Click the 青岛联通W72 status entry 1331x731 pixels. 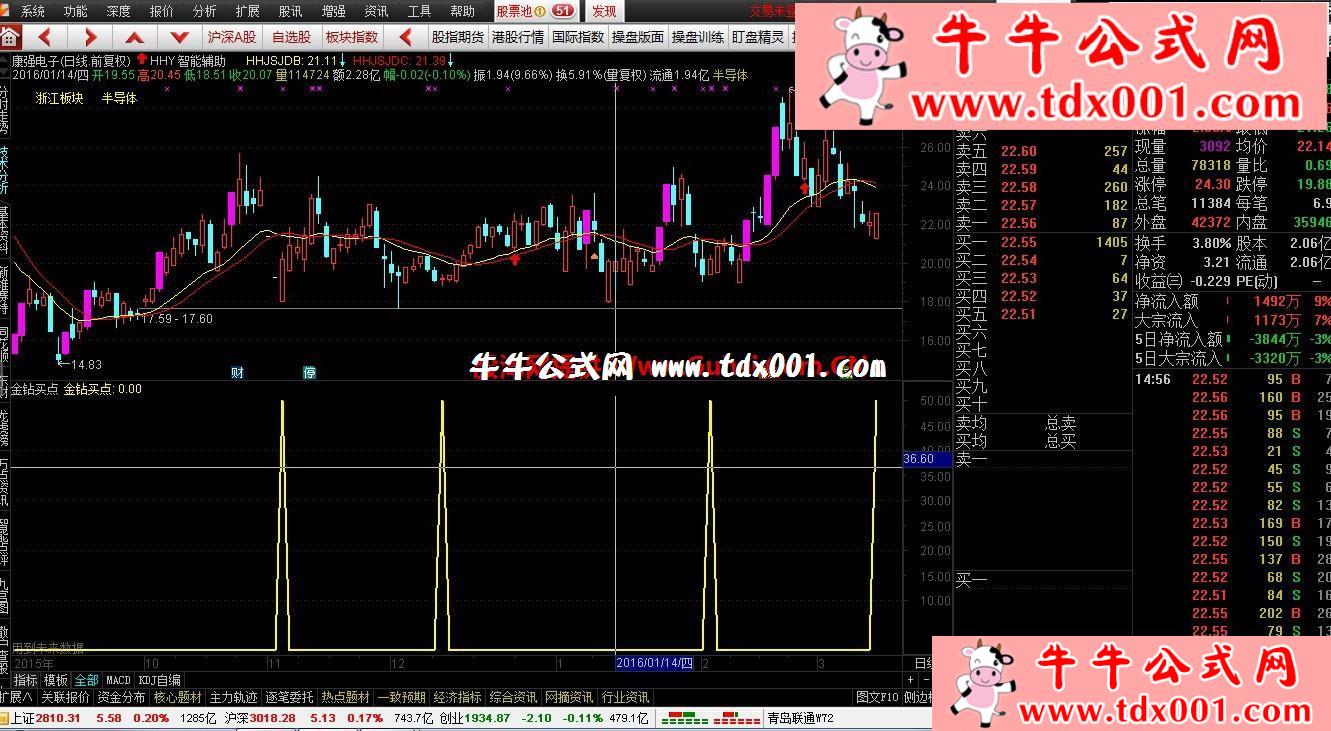pyautogui.click(x=800, y=718)
